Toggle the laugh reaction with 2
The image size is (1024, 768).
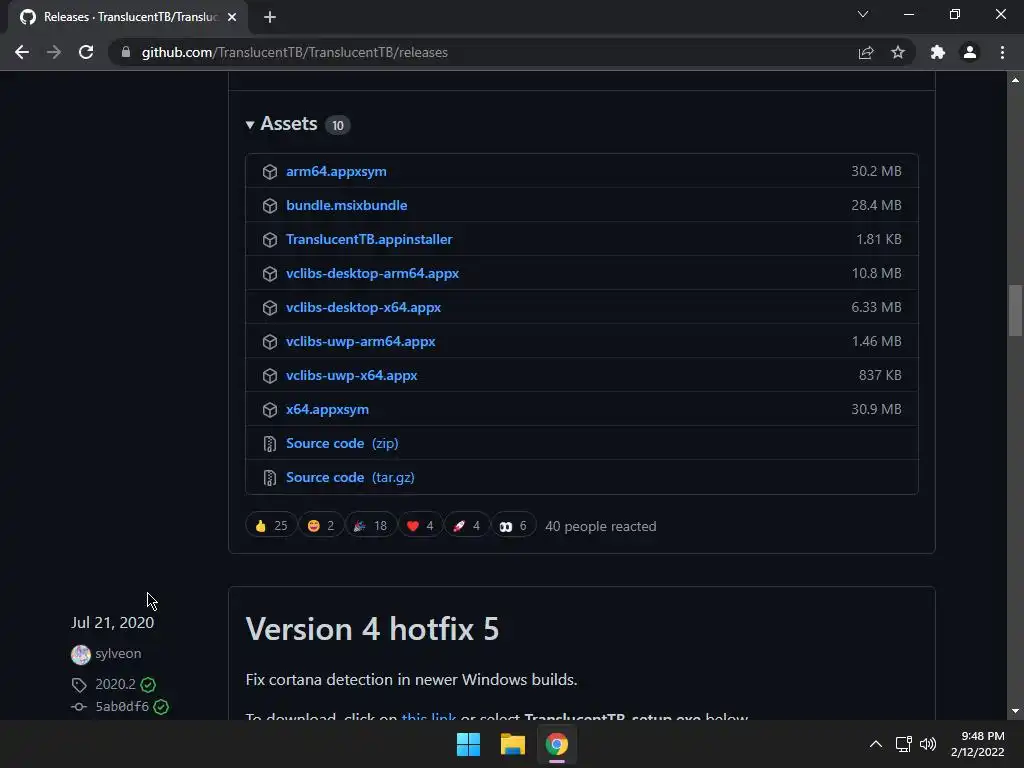321,526
